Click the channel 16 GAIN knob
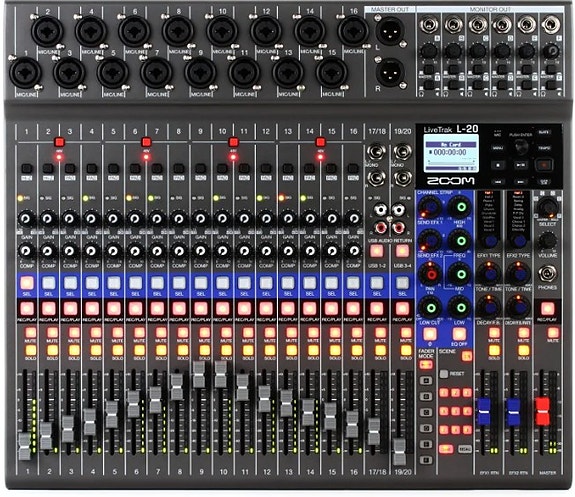The width and height of the screenshot is (575, 497). pos(354,219)
